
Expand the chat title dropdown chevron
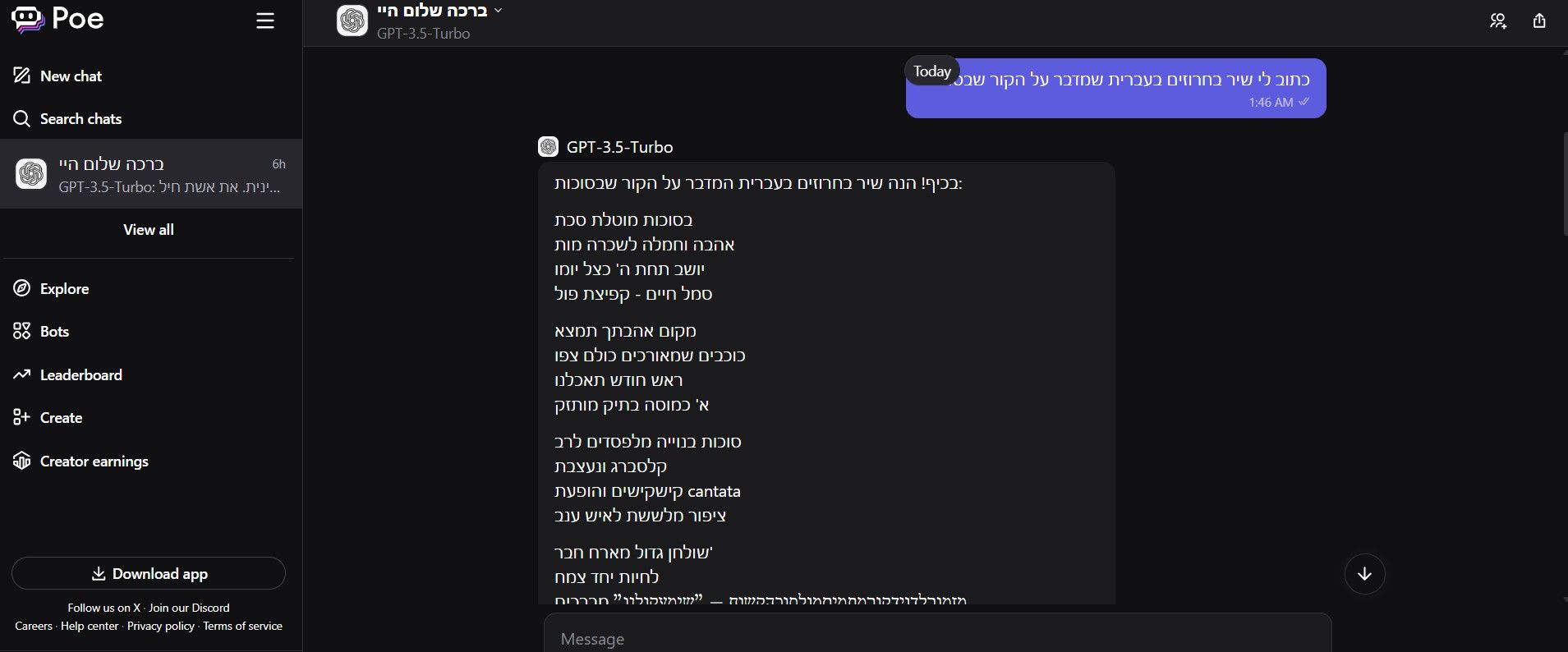[498, 11]
